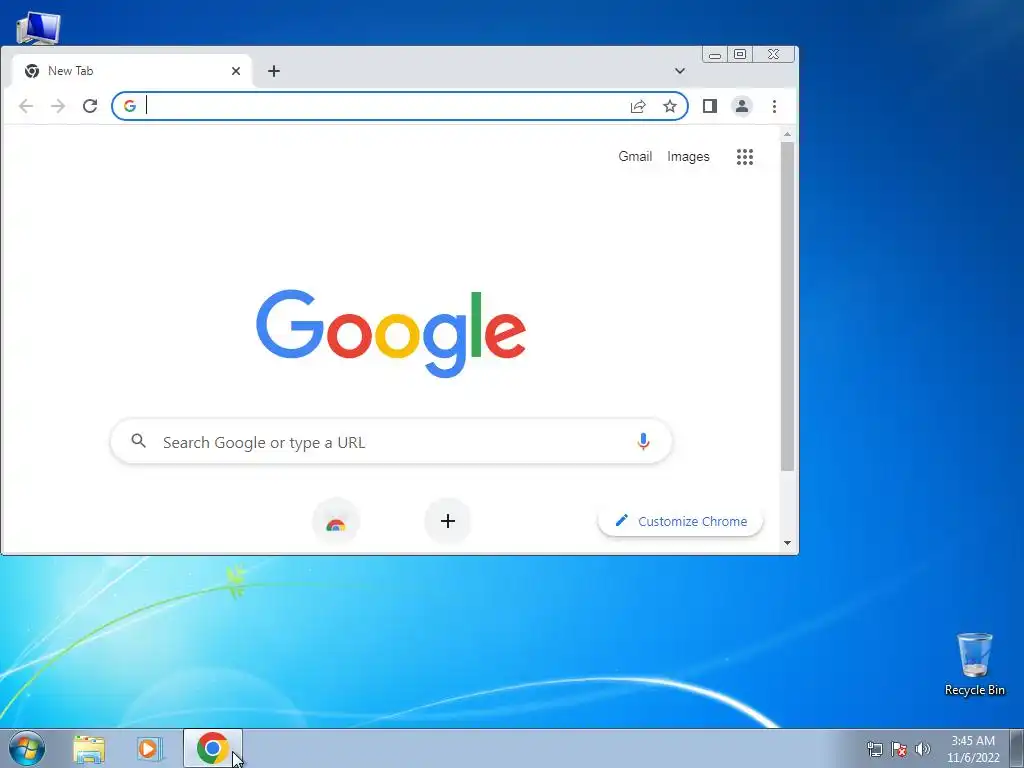Click the page scrollbar up arrow
1024x768 pixels.
coord(788,134)
